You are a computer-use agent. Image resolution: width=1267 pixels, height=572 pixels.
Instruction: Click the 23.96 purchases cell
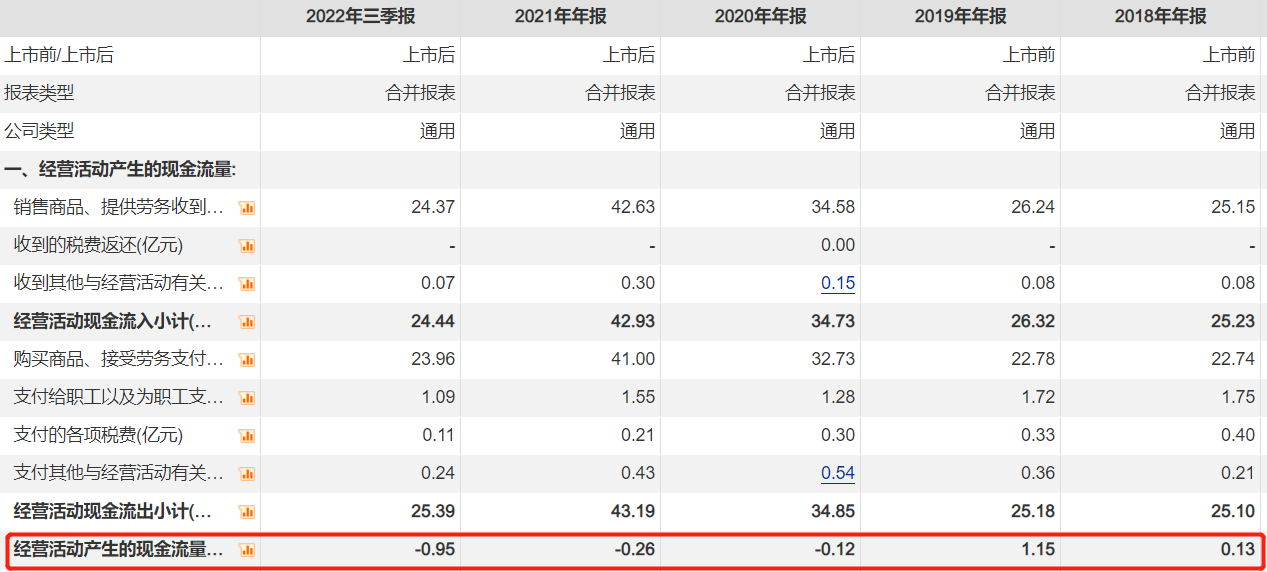(x=433, y=359)
